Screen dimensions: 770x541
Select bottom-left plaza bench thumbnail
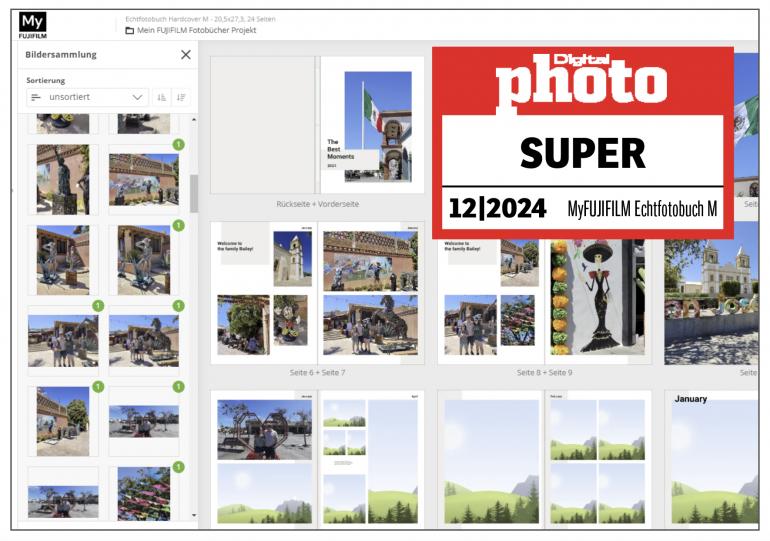point(63,502)
